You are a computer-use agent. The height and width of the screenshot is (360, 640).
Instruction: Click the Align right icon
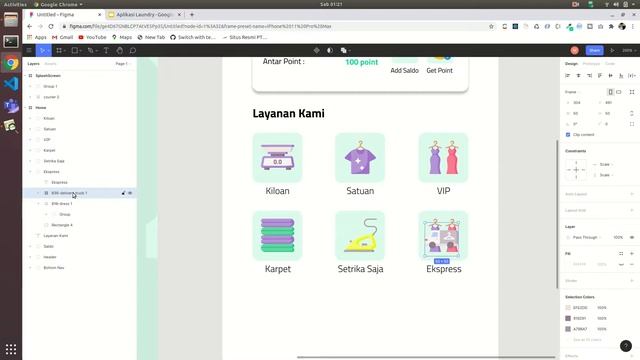click(x=589, y=76)
